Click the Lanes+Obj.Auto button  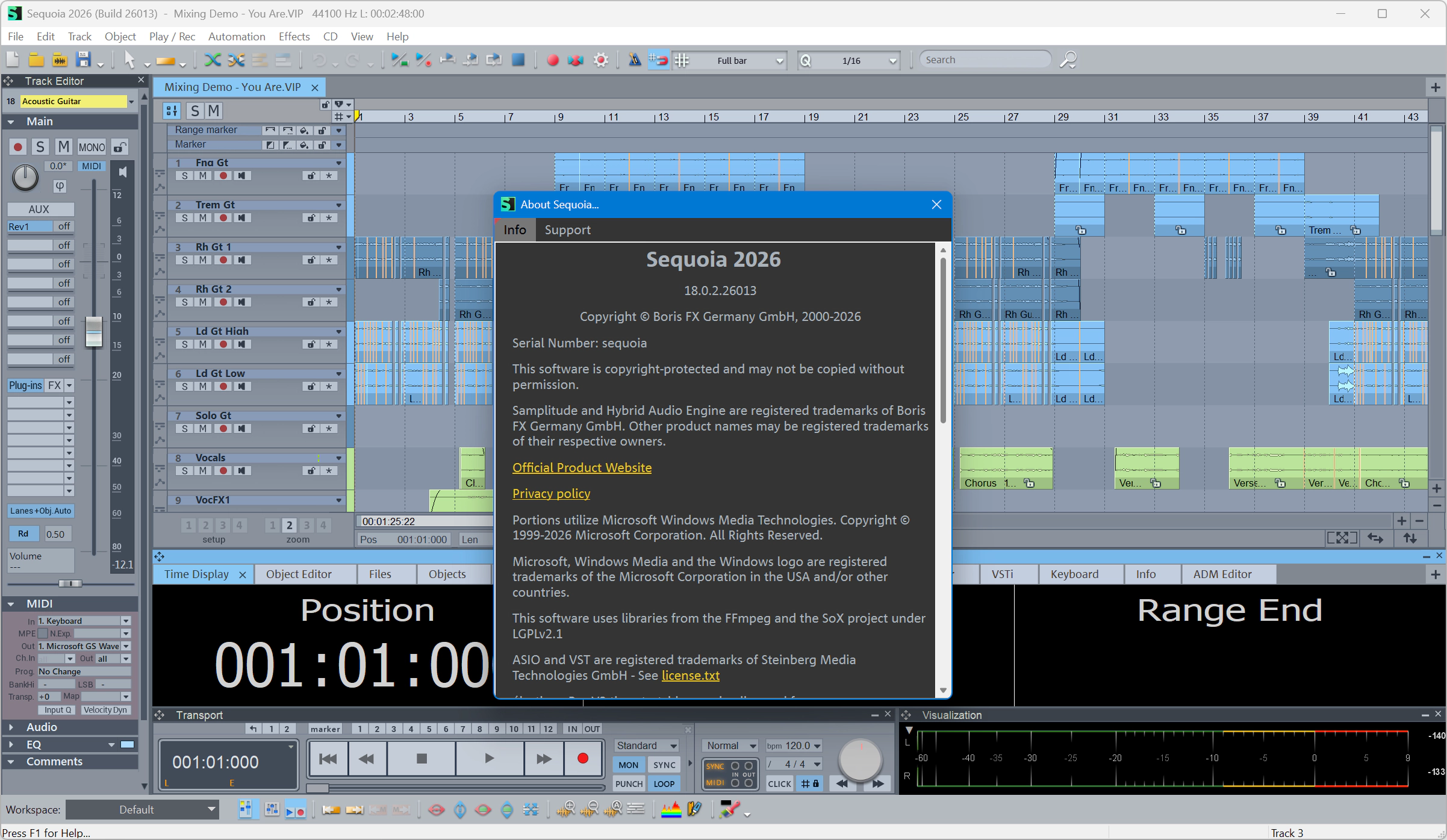tap(40, 511)
